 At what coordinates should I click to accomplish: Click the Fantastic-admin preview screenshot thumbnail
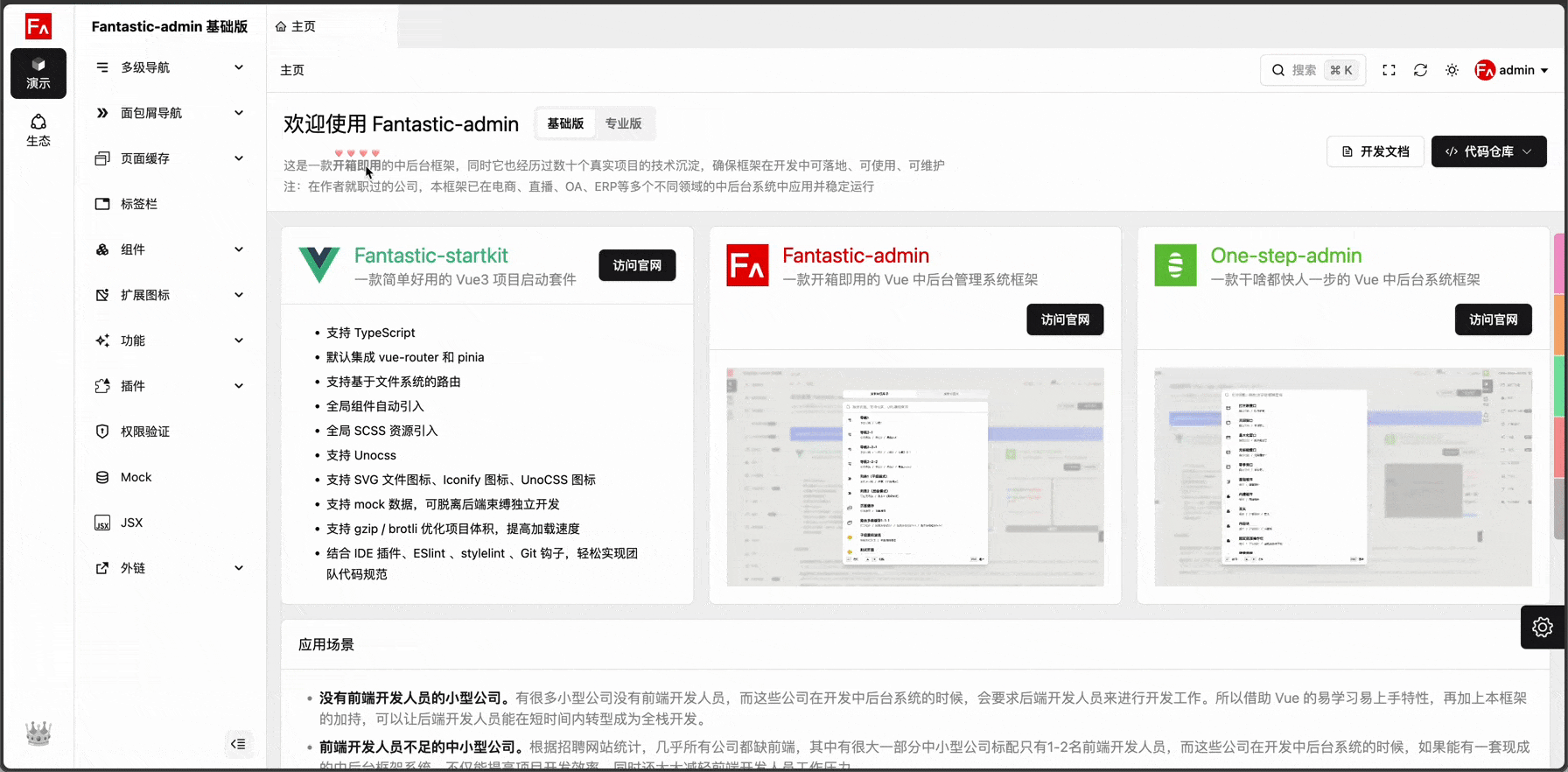pyautogui.click(x=914, y=476)
